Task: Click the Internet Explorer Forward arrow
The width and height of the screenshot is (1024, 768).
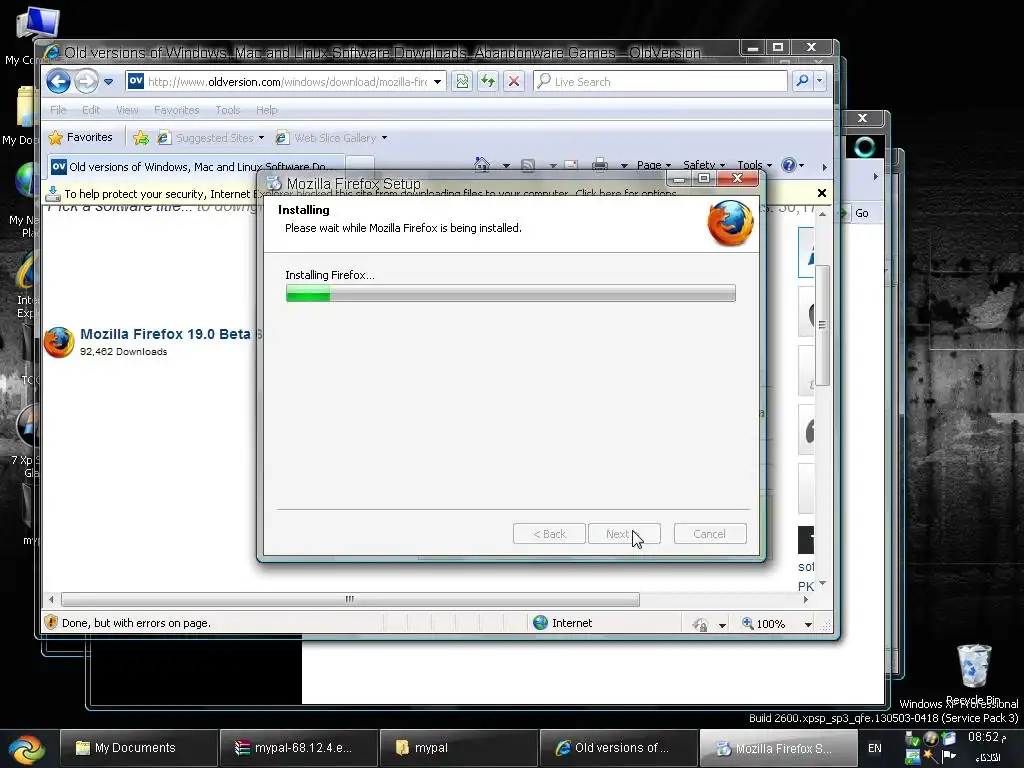Action: [x=86, y=82]
